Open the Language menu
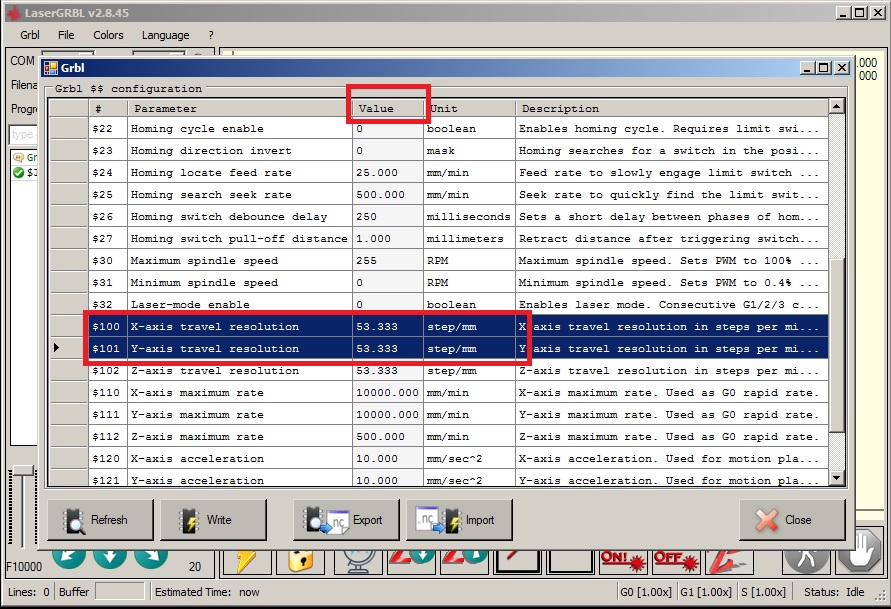The image size is (891, 609). pos(165,35)
